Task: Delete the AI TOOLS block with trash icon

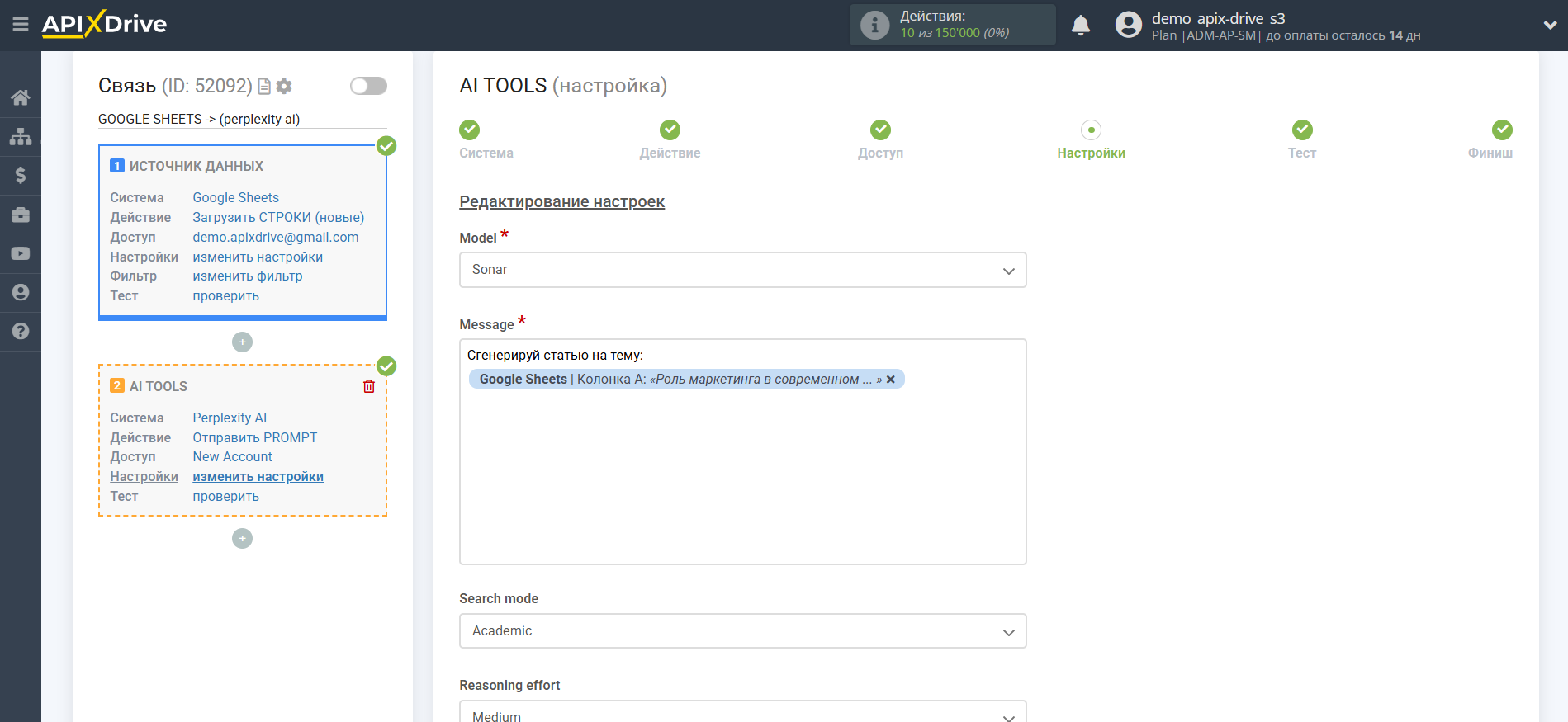Action: coord(369,386)
